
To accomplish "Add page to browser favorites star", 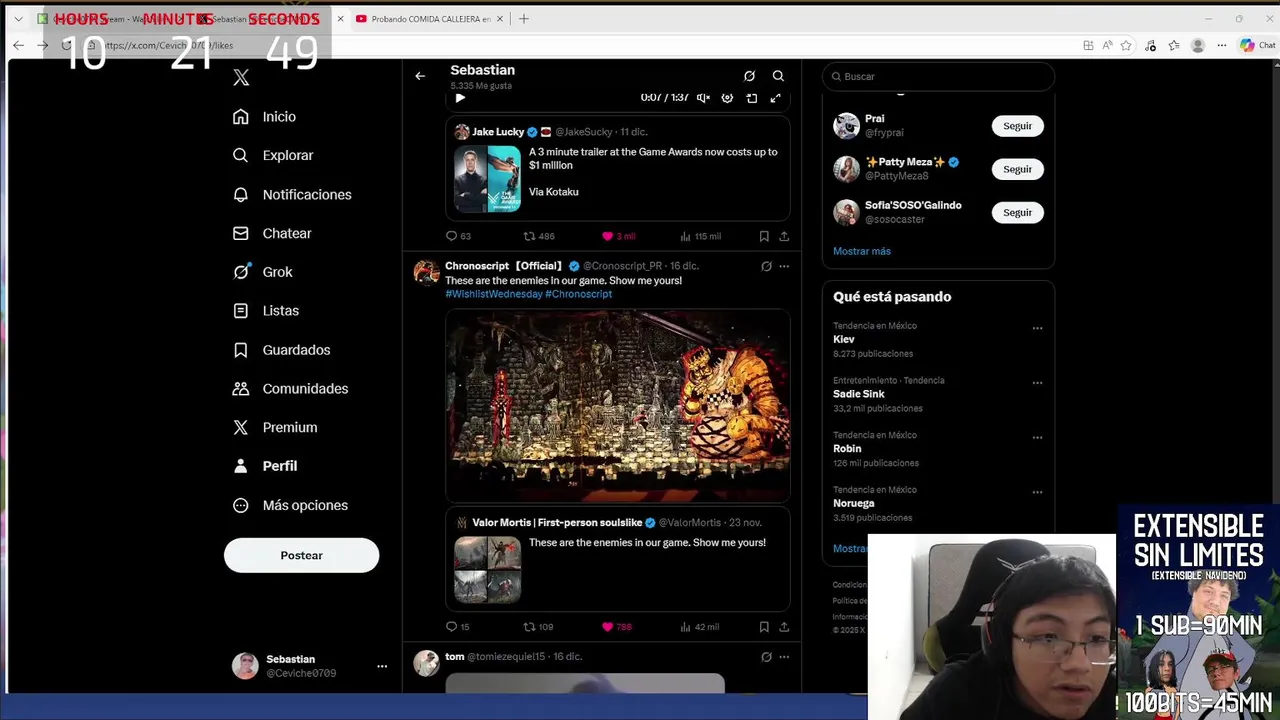I will 1126,45.
